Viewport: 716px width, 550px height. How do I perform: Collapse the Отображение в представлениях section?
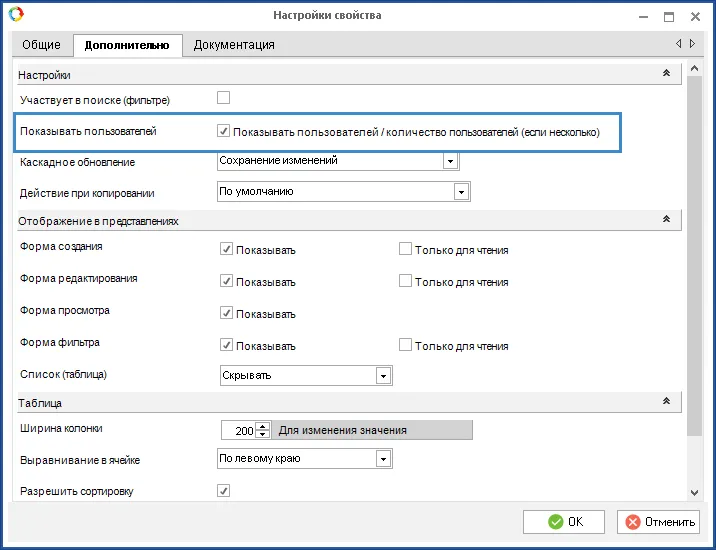pos(666,220)
